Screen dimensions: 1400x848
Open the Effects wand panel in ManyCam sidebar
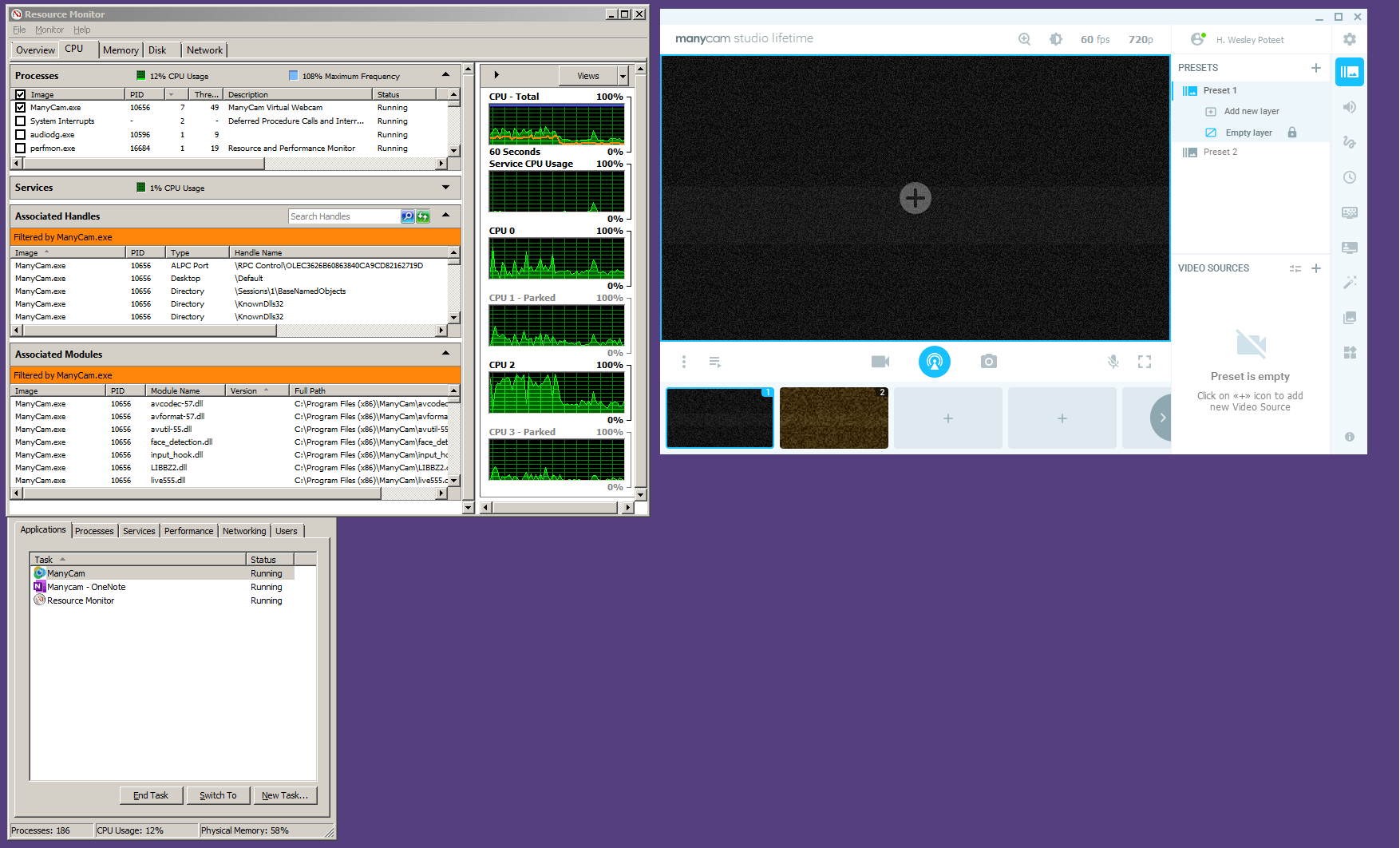pos(1350,282)
